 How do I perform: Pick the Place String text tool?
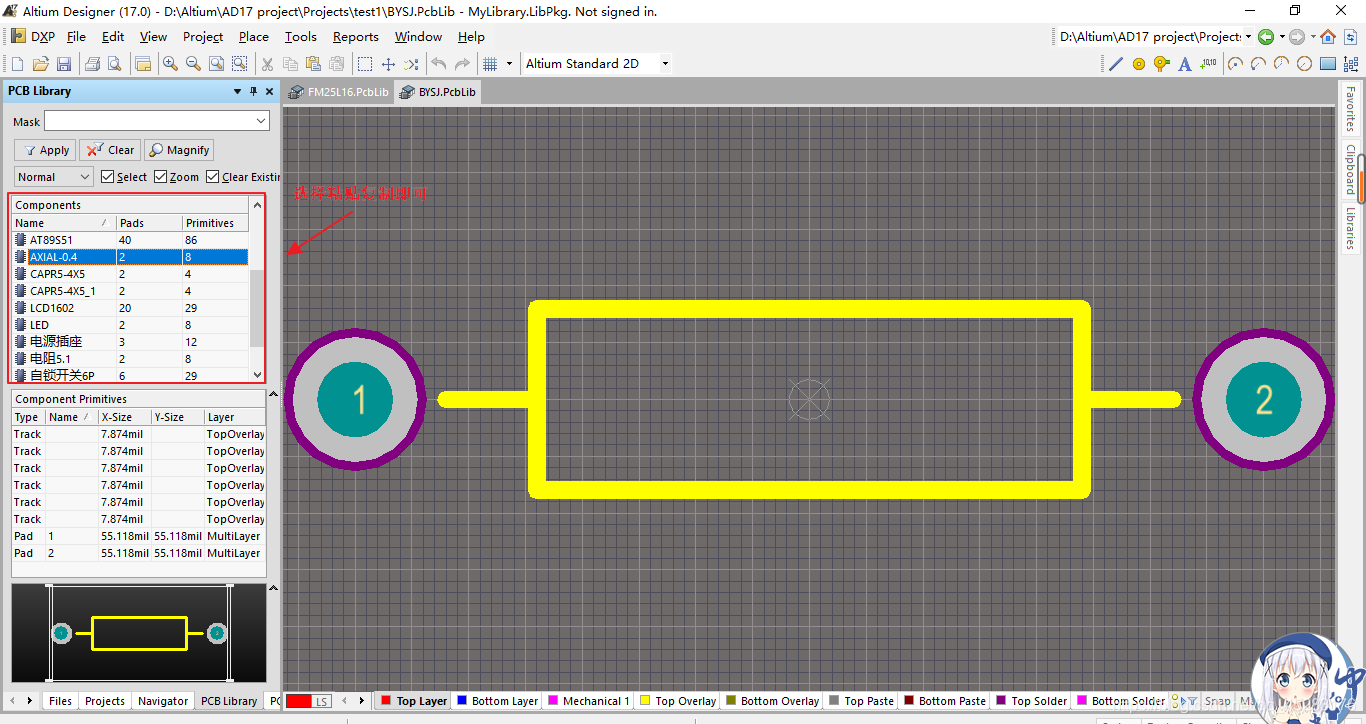tap(1185, 64)
